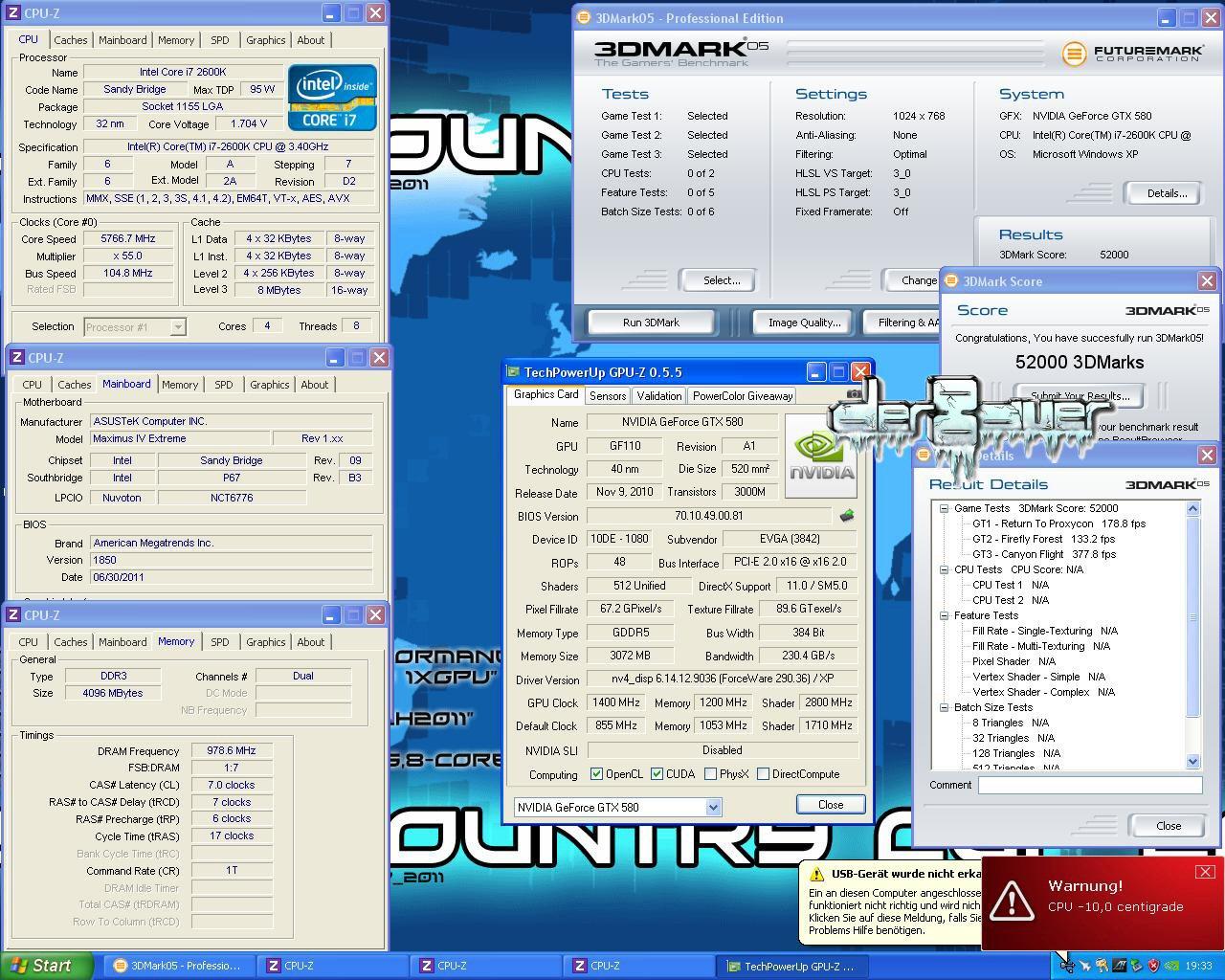Click the 3DMark Score window title icon

951,280
